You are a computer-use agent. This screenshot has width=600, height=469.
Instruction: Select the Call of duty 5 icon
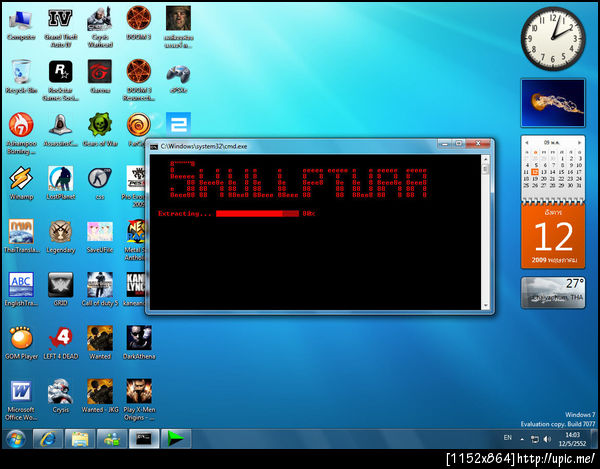[x=100, y=289]
